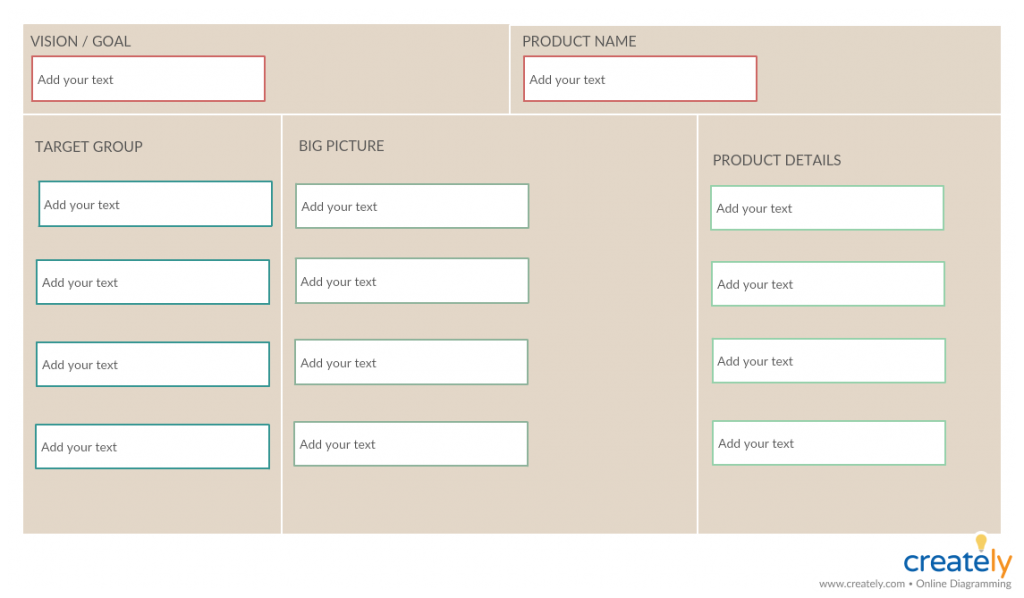Select the second Target Group text box

pos(153,282)
